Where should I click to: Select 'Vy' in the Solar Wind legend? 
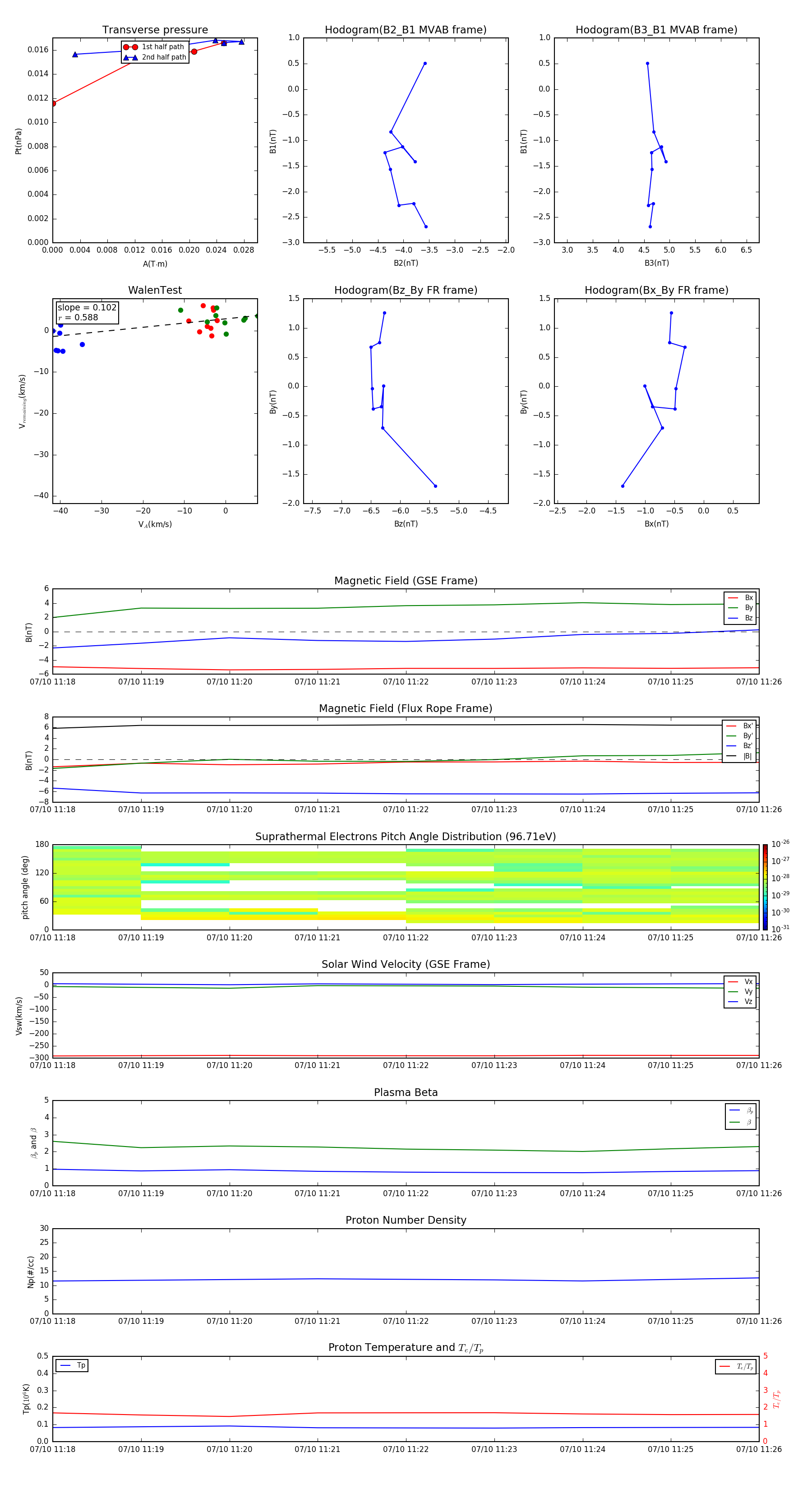tap(740, 992)
